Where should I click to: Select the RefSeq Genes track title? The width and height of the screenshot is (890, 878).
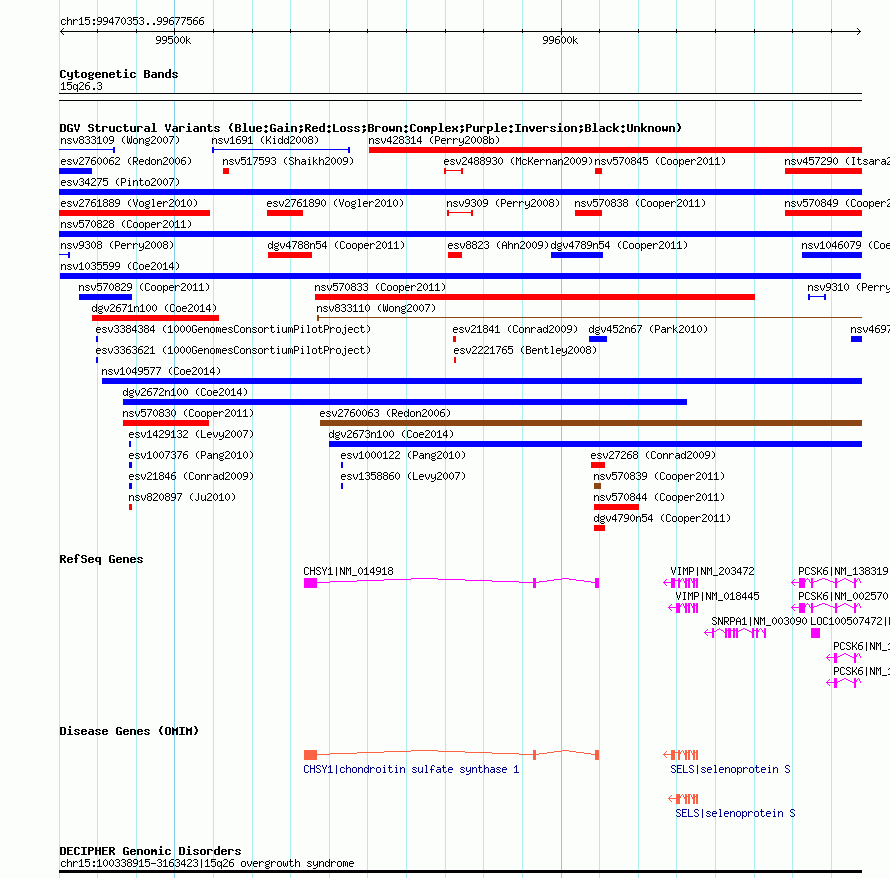coord(101,559)
